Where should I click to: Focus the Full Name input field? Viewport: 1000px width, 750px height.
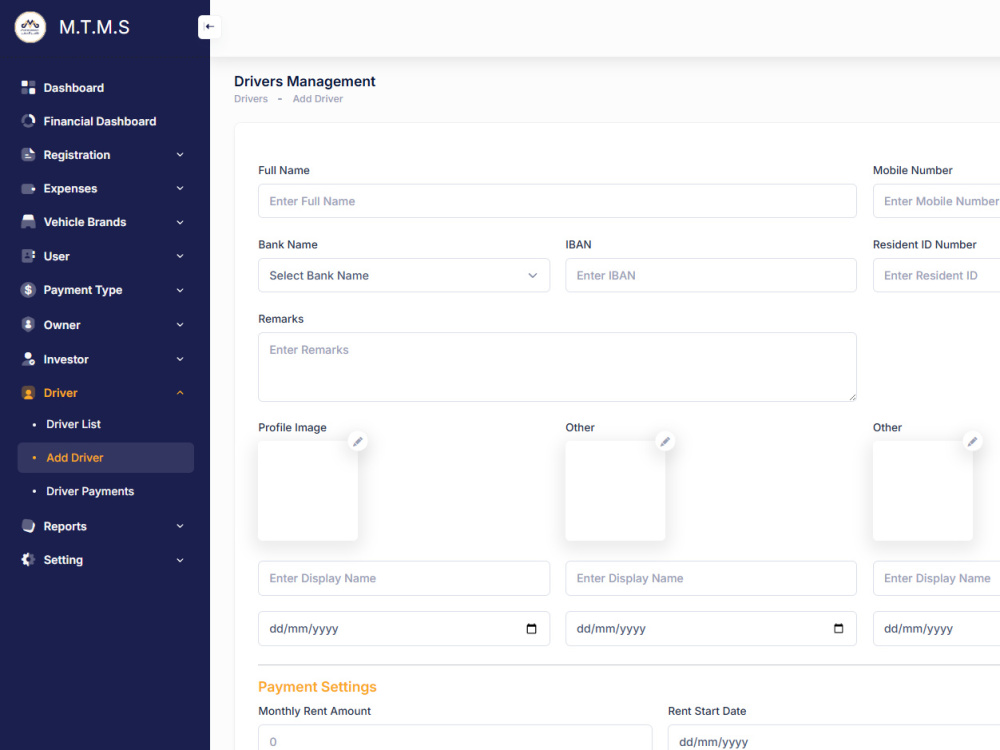coord(557,201)
